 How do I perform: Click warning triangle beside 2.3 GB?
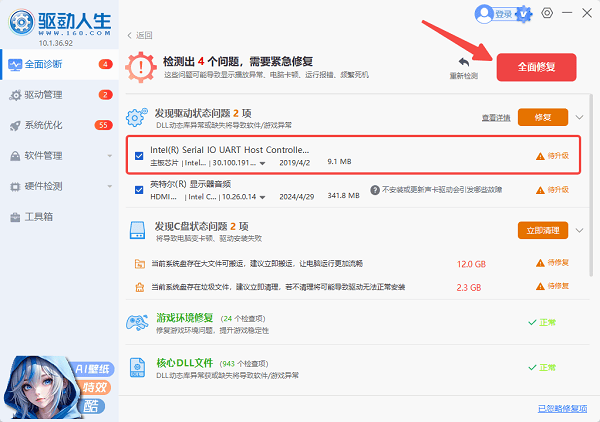pyautogui.click(x=540, y=286)
